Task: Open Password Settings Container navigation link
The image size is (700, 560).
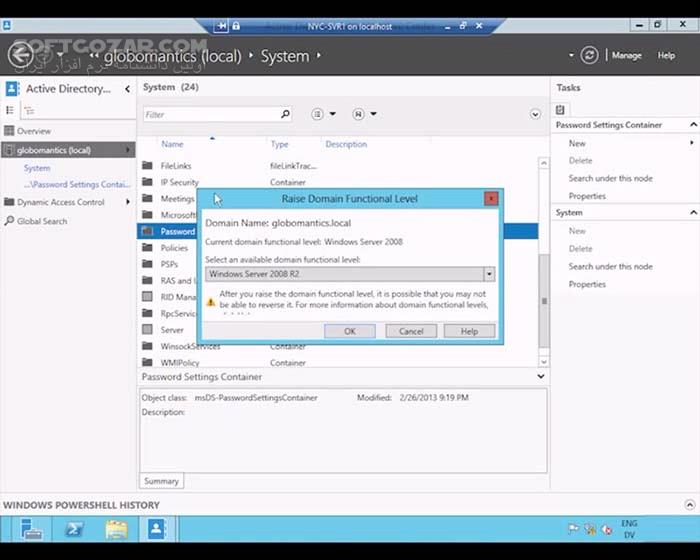Action: [x=77, y=184]
